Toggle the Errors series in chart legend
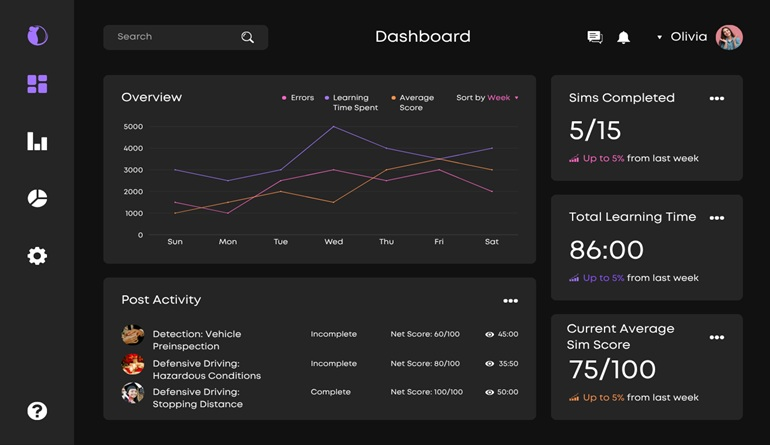Screen dimensions: 770x445 pyautogui.click(x=298, y=98)
